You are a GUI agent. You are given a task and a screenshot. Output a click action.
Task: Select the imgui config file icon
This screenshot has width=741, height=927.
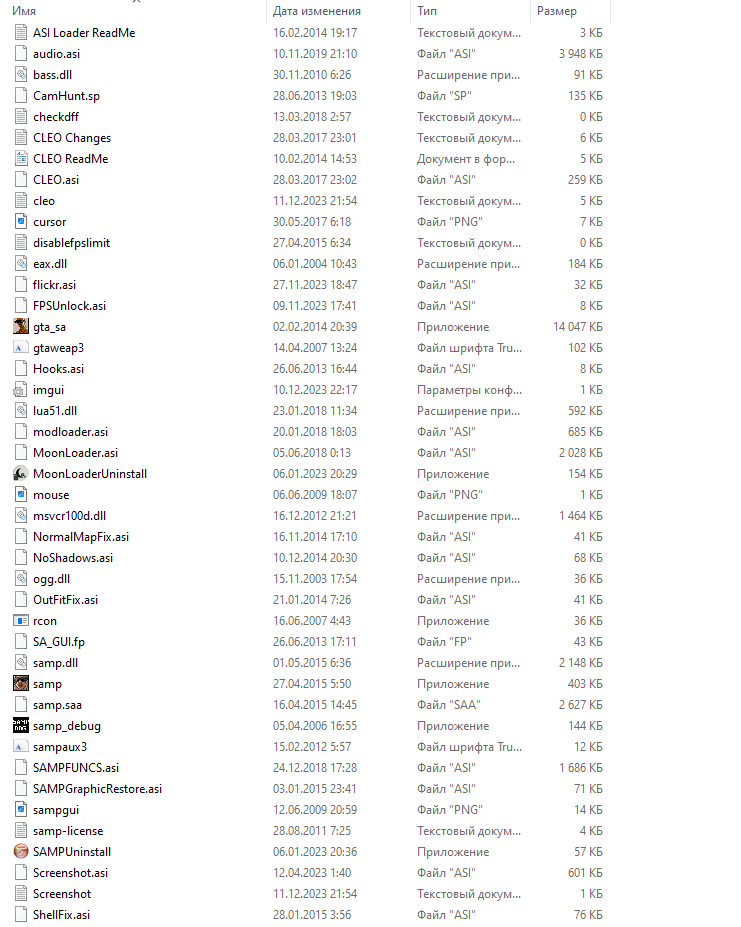pos(21,390)
